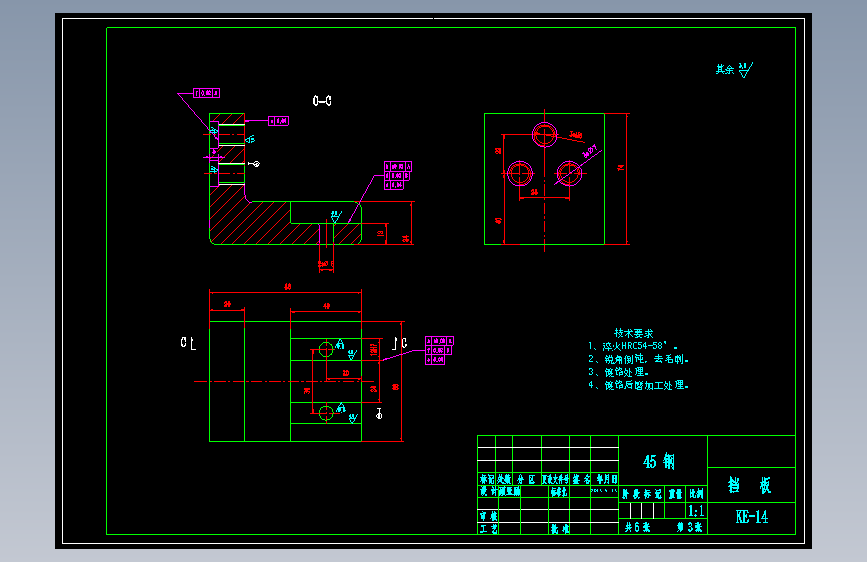This screenshot has width=867, height=562.
Task: Select the '技术要求' heading text
Action: point(634,333)
